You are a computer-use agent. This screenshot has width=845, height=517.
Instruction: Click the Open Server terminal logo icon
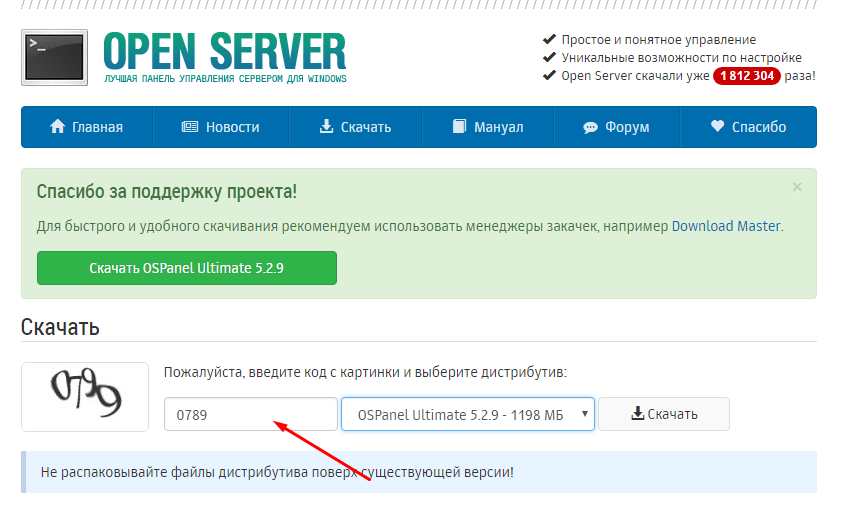point(54,58)
